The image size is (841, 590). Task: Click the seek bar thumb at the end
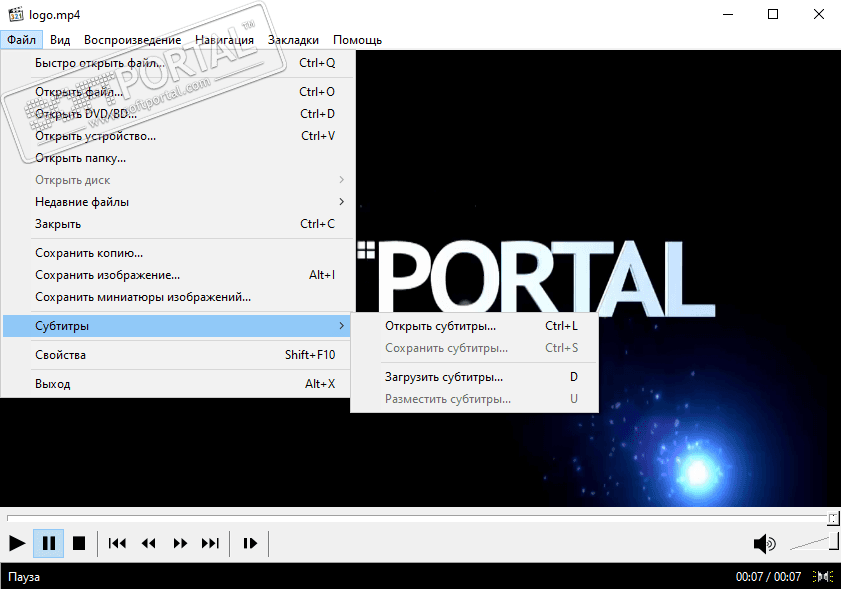click(x=833, y=518)
